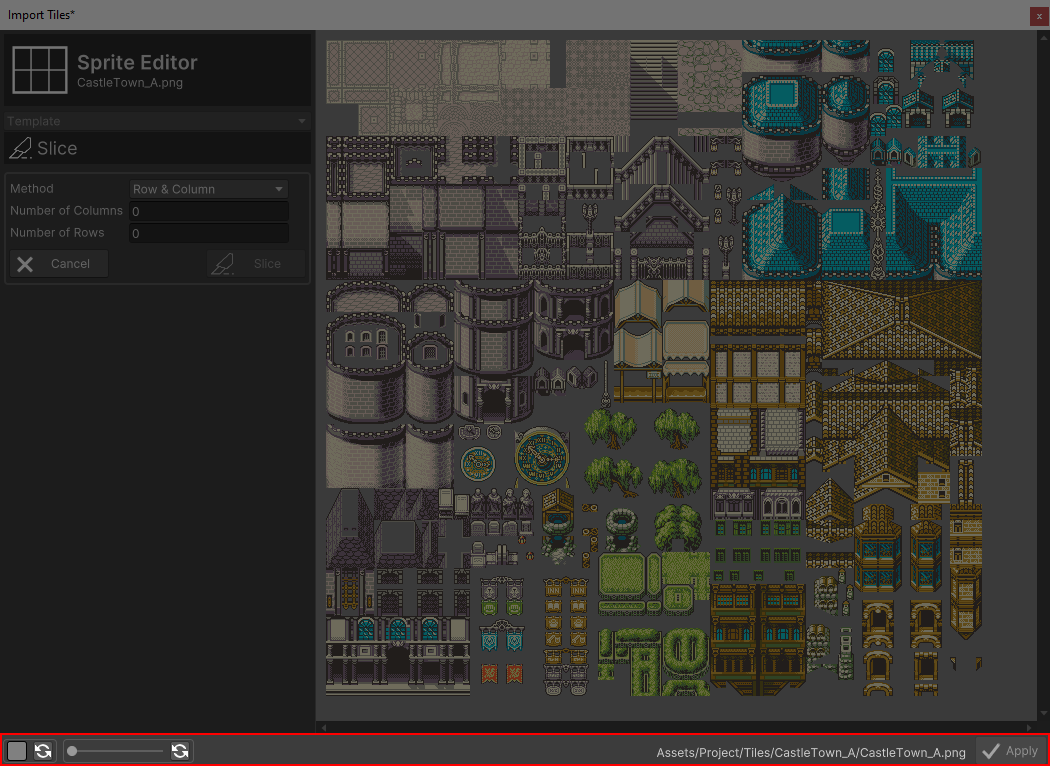
Task: Reset the background color via refresh icon beside swatch
Action: (x=44, y=751)
